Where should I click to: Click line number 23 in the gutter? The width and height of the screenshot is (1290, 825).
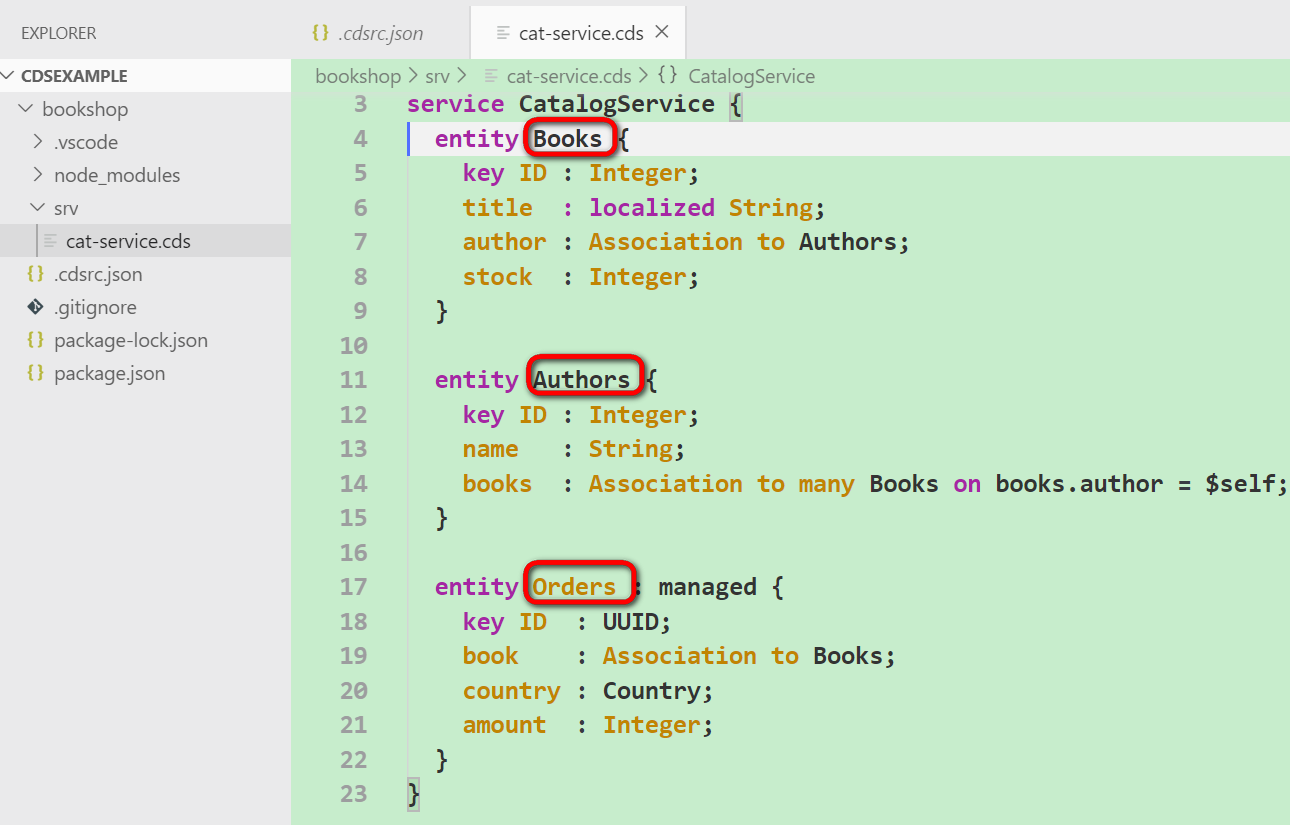[x=353, y=794]
